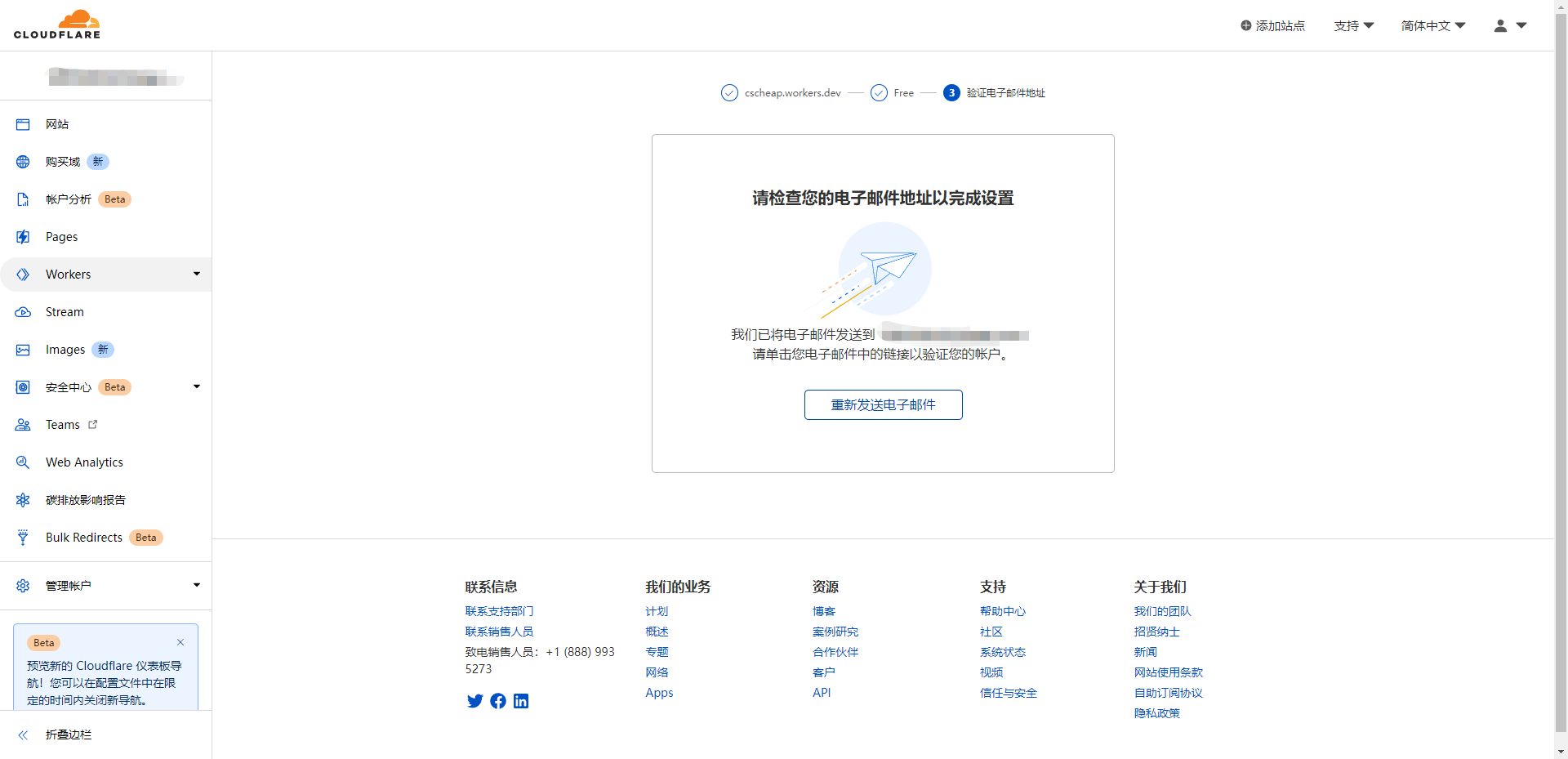The image size is (1568, 759).
Task: Open Cloudflare's LinkedIn page
Action: click(x=521, y=701)
